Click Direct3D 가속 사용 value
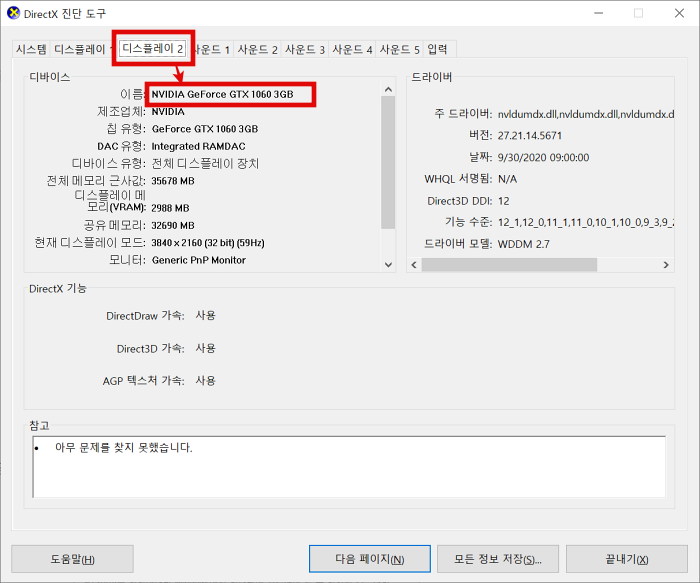Screen dimensions: 700x583 [205, 348]
